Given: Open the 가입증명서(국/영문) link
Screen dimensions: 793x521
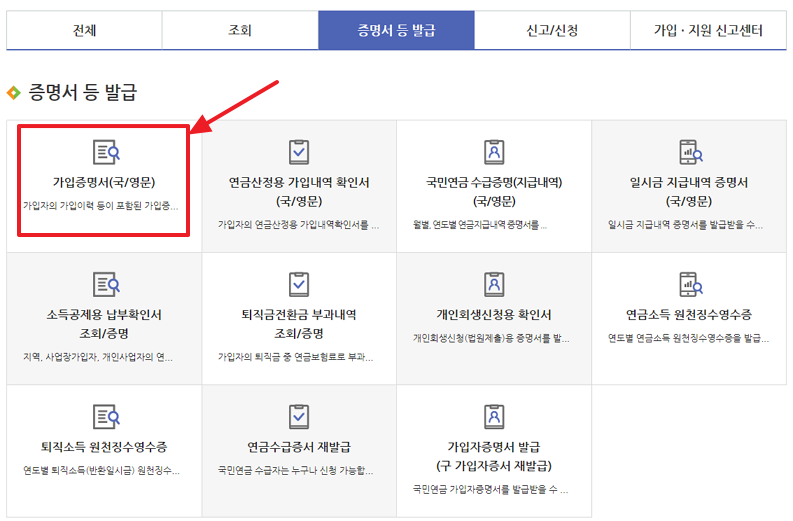Looking at the screenshot, I should (104, 183).
